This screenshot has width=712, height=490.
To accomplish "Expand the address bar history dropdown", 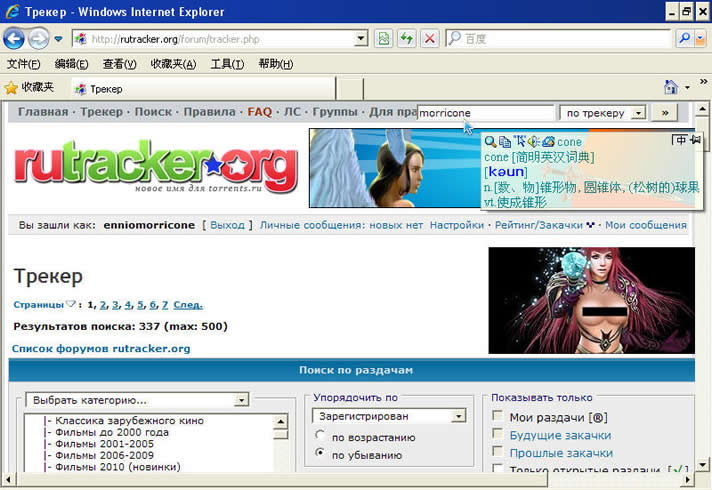I will [361, 39].
